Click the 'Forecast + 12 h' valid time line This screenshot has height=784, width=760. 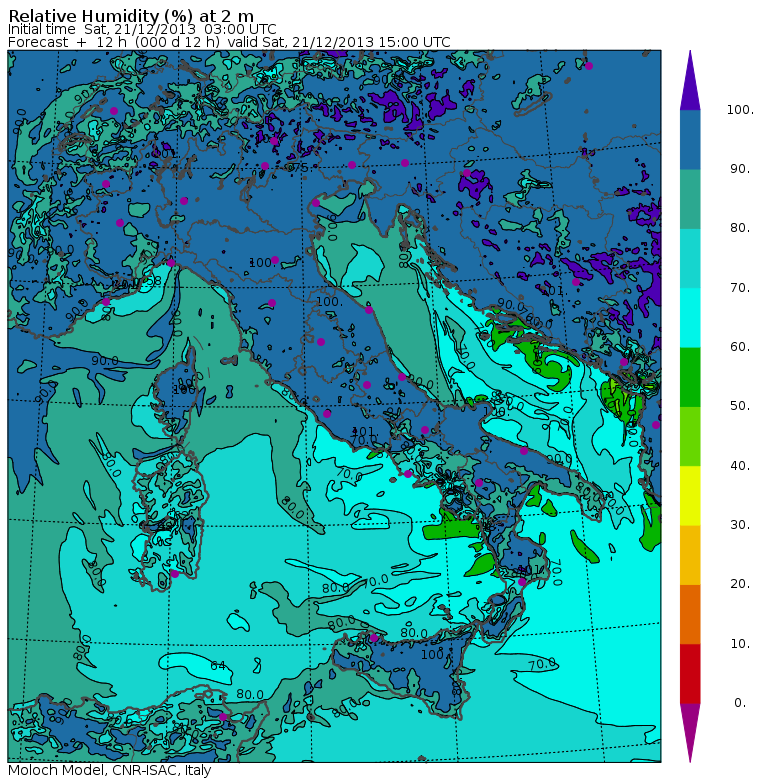coord(229,42)
